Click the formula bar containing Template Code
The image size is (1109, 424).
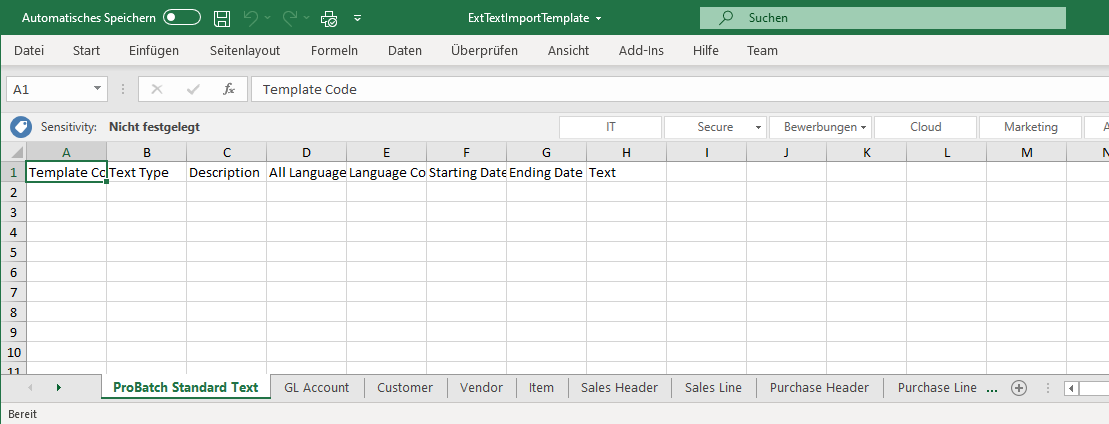coord(680,89)
